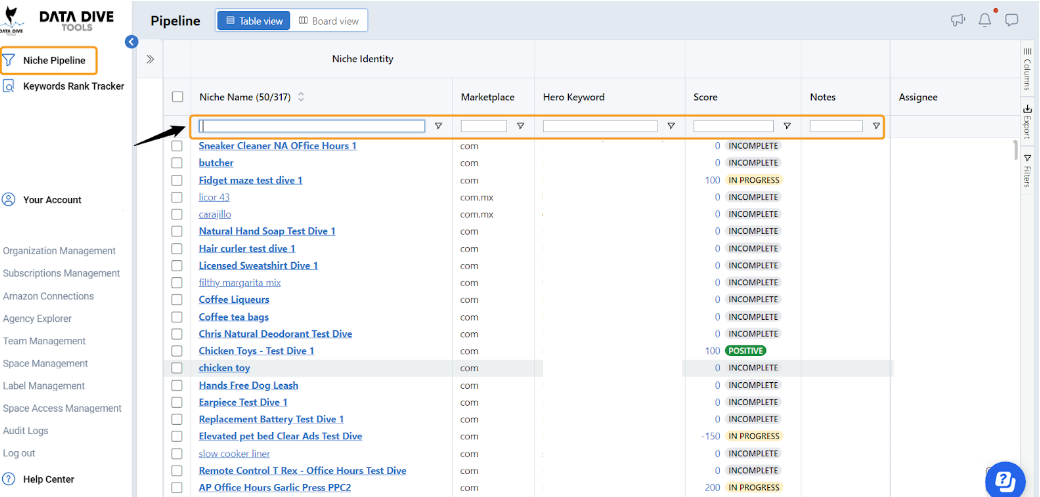
Task: Collapse sidebar with blue arrow button
Action: coord(131,42)
